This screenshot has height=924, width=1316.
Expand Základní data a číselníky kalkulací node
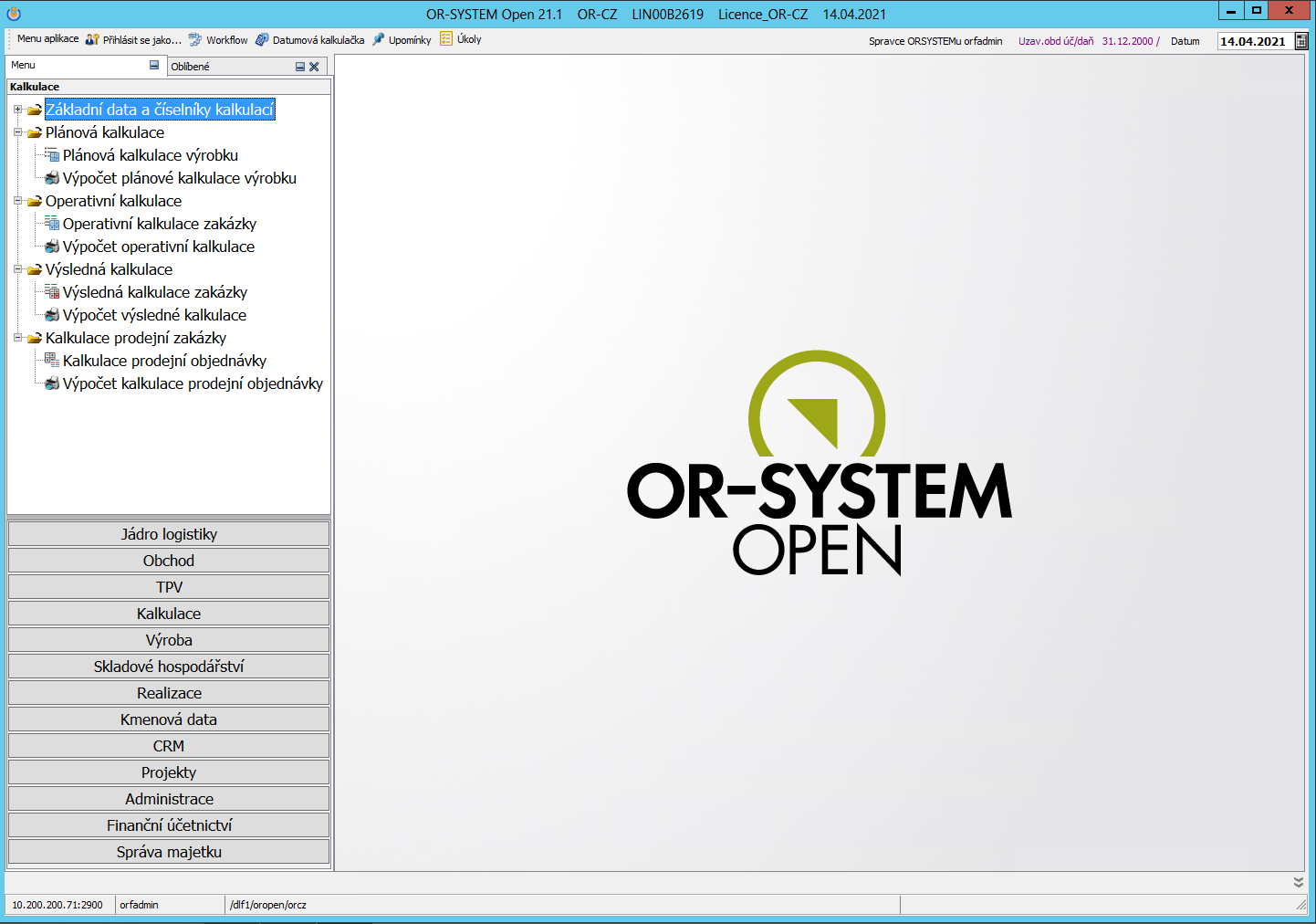(17, 110)
